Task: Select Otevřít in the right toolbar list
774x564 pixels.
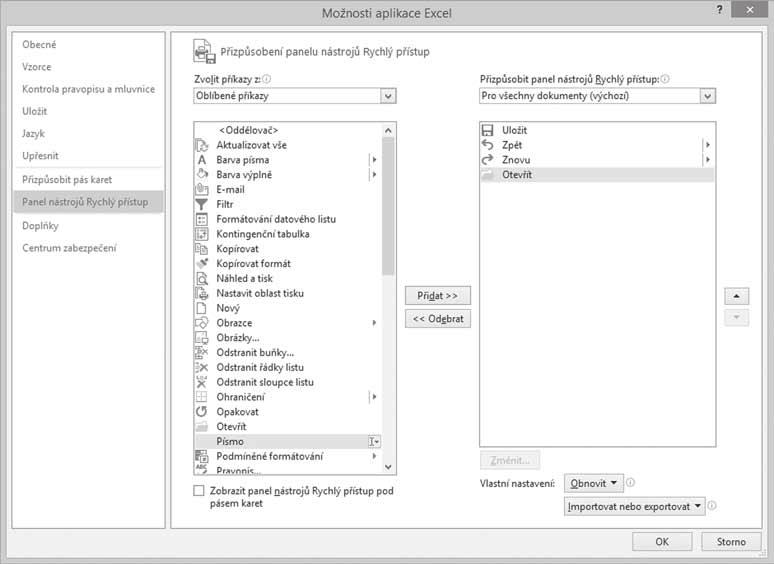Action: click(x=597, y=174)
